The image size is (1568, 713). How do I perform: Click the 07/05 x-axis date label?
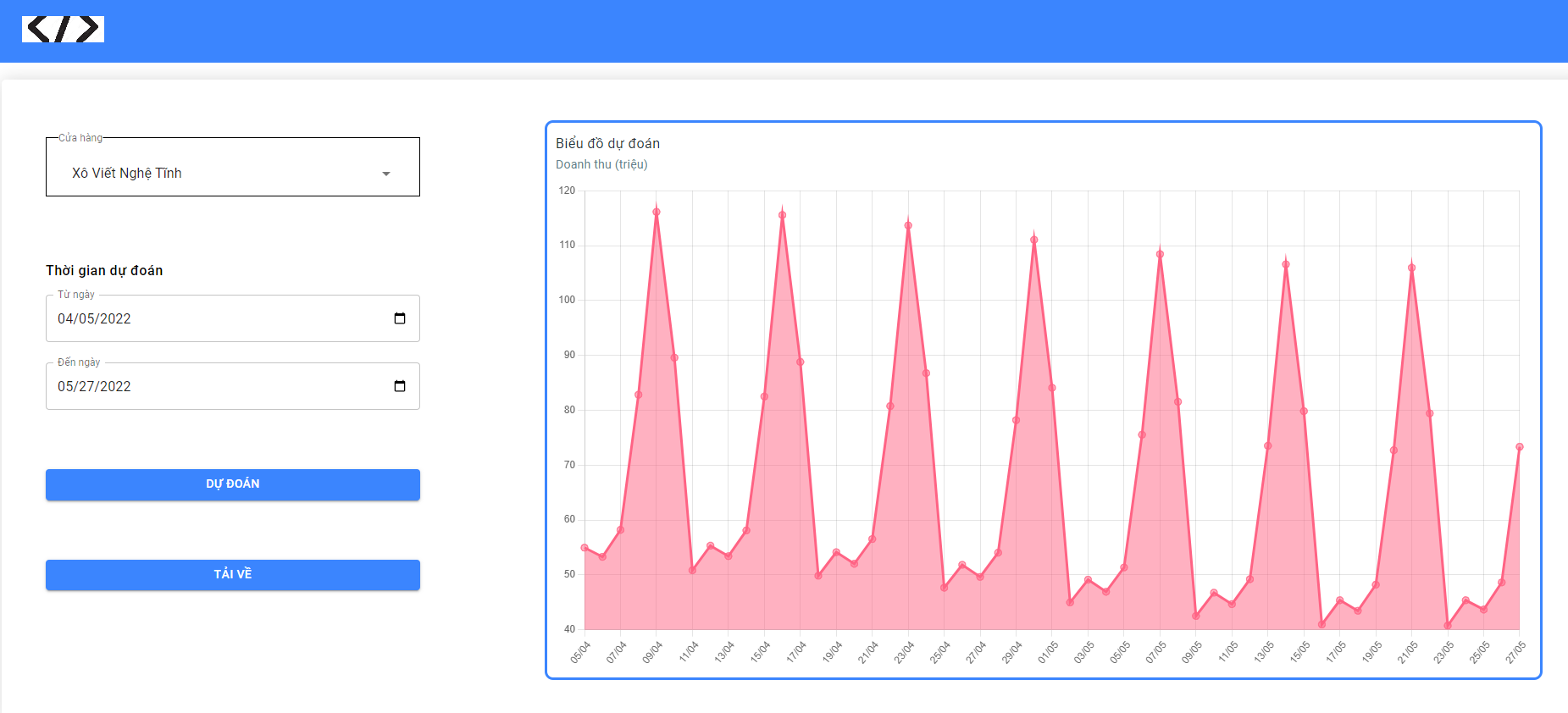1155,651
